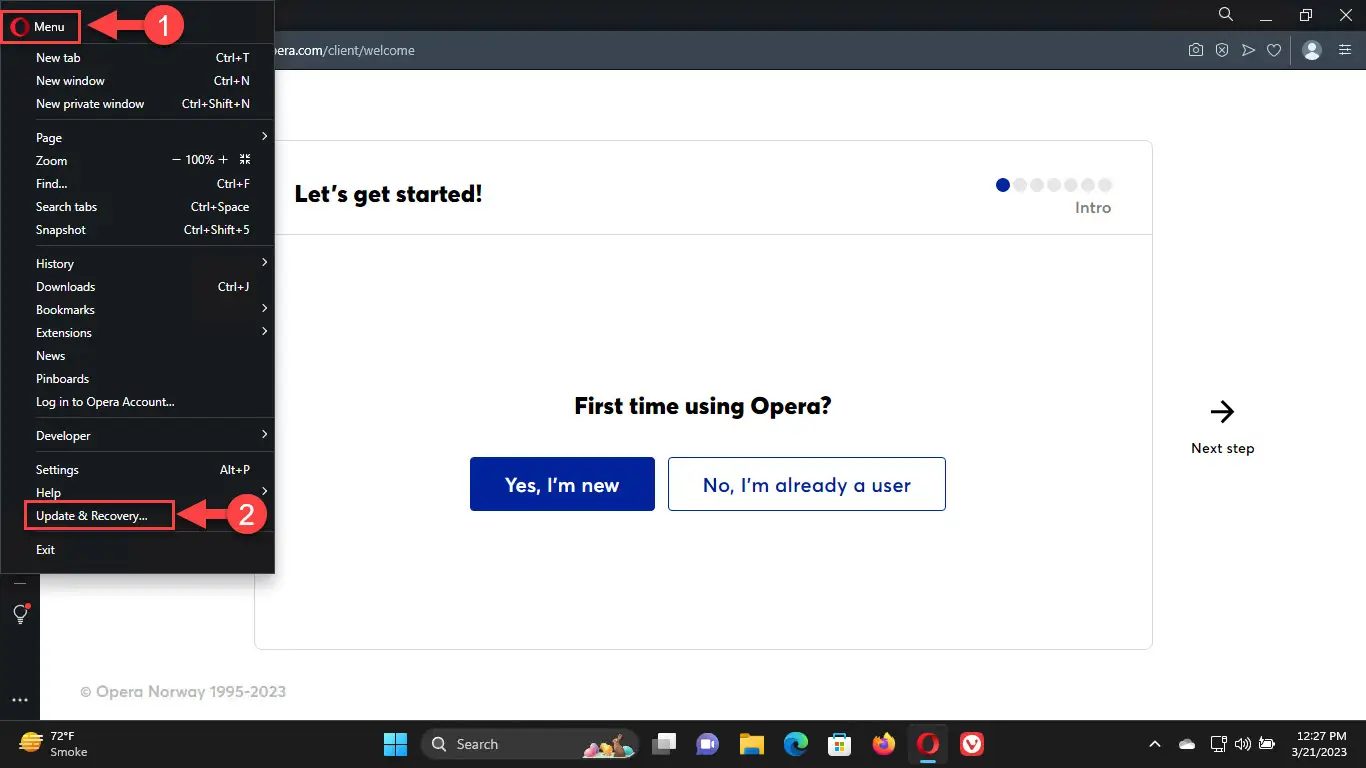Increase zoom with plus button

pos(223,160)
